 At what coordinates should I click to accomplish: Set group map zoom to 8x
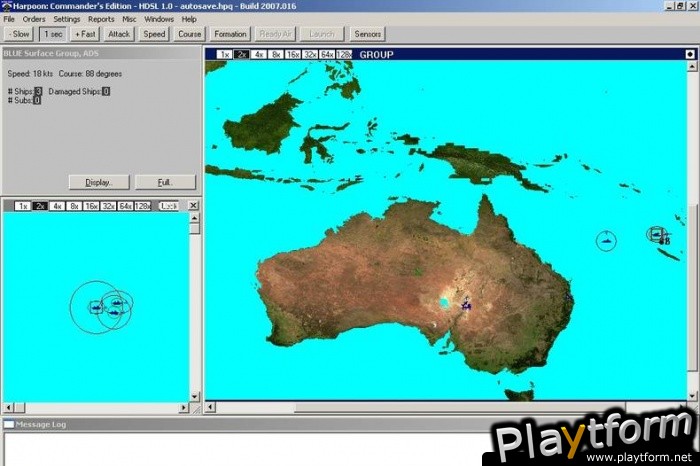tap(276, 54)
